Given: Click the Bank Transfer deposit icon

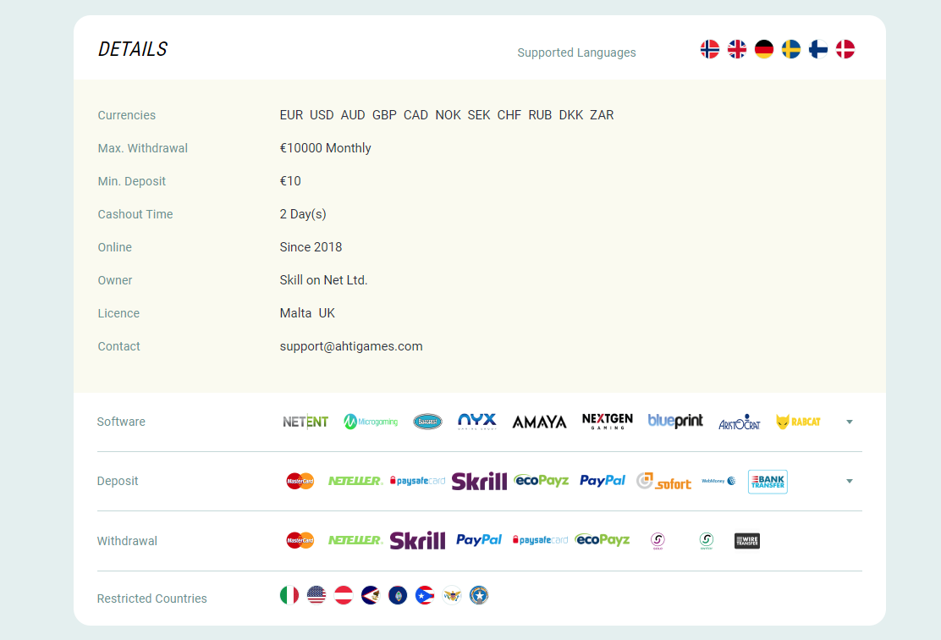Looking at the screenshot, I should coord(767,481).
